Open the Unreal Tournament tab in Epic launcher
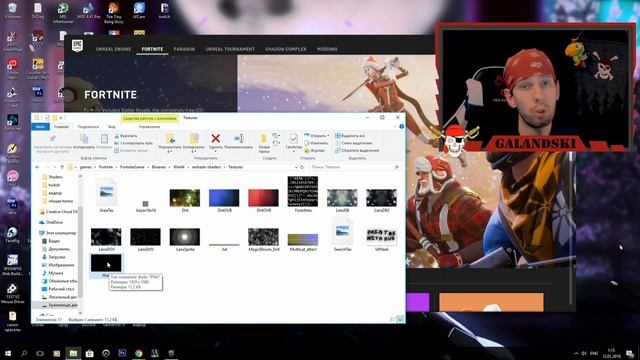 [230, 49]
